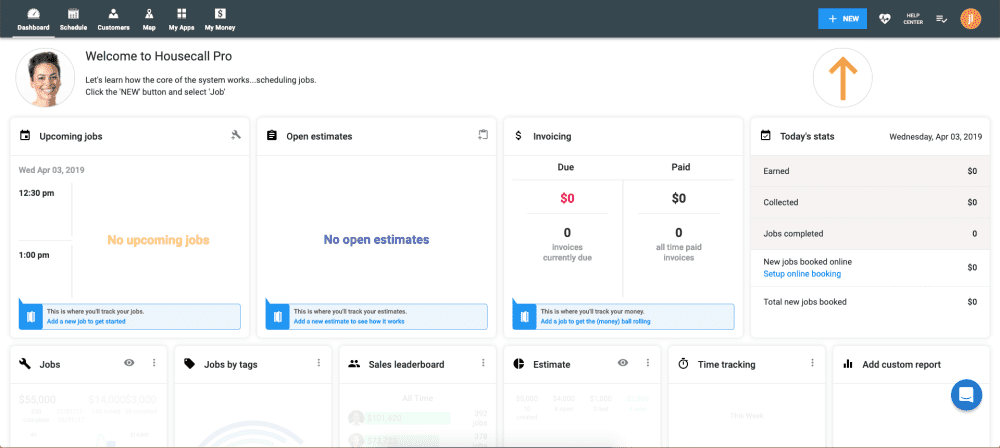Click the wrench icon on Upcoming jobs
Image resolution: width=1000 pixels, height=448 pixels.
(x=236, y=135)
